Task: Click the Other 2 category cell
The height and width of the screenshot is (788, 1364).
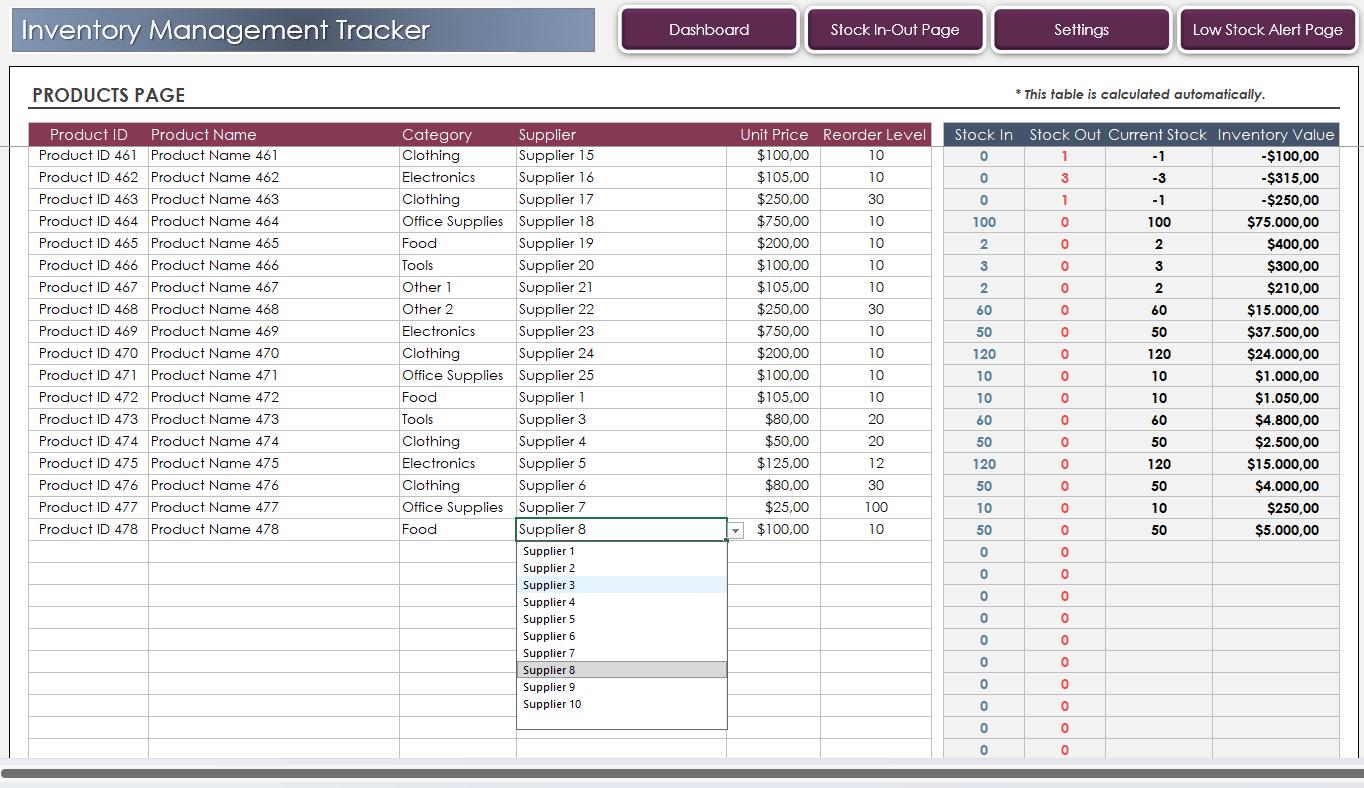Action: tap(458, 309)
